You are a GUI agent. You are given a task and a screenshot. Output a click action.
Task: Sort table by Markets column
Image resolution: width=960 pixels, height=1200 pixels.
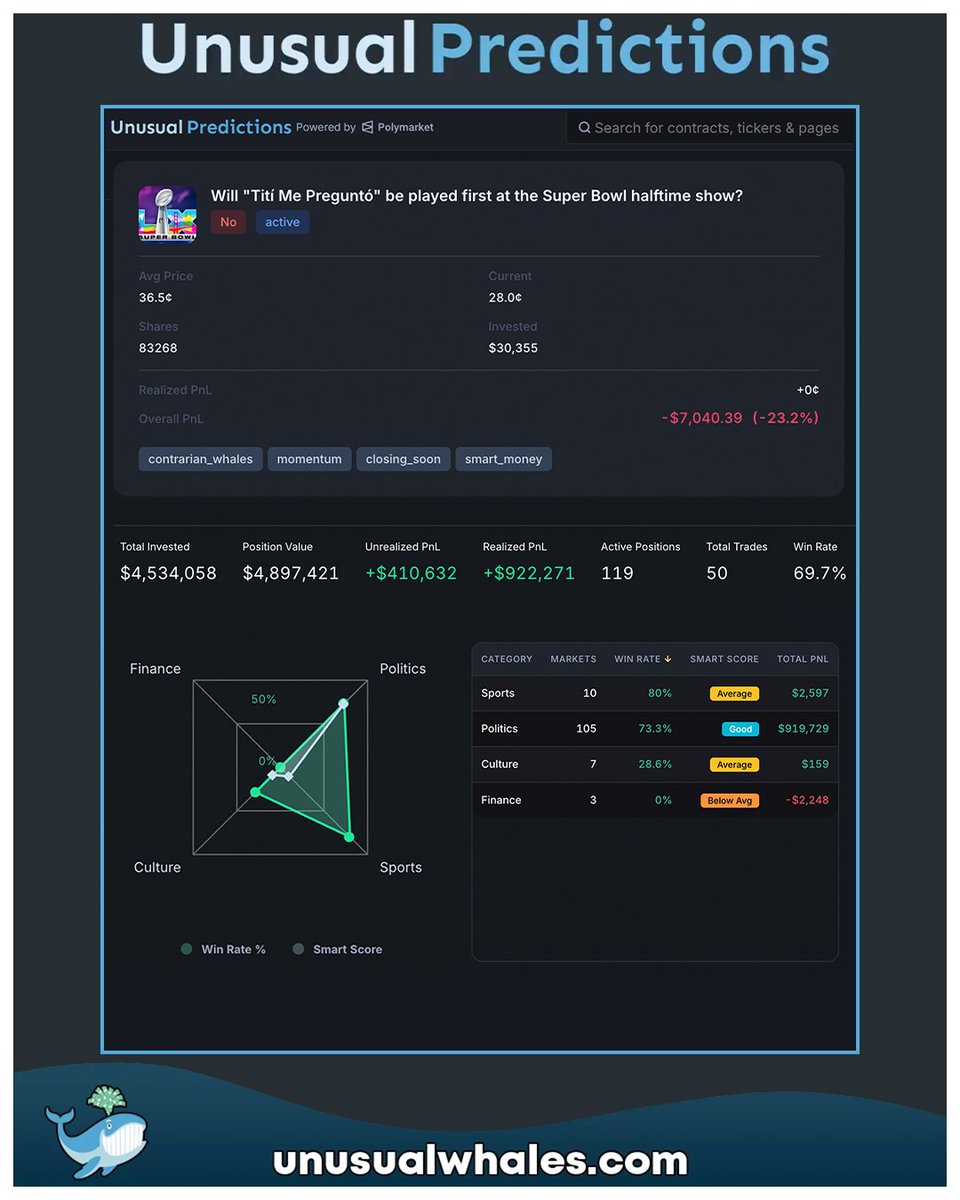point(573,659)
